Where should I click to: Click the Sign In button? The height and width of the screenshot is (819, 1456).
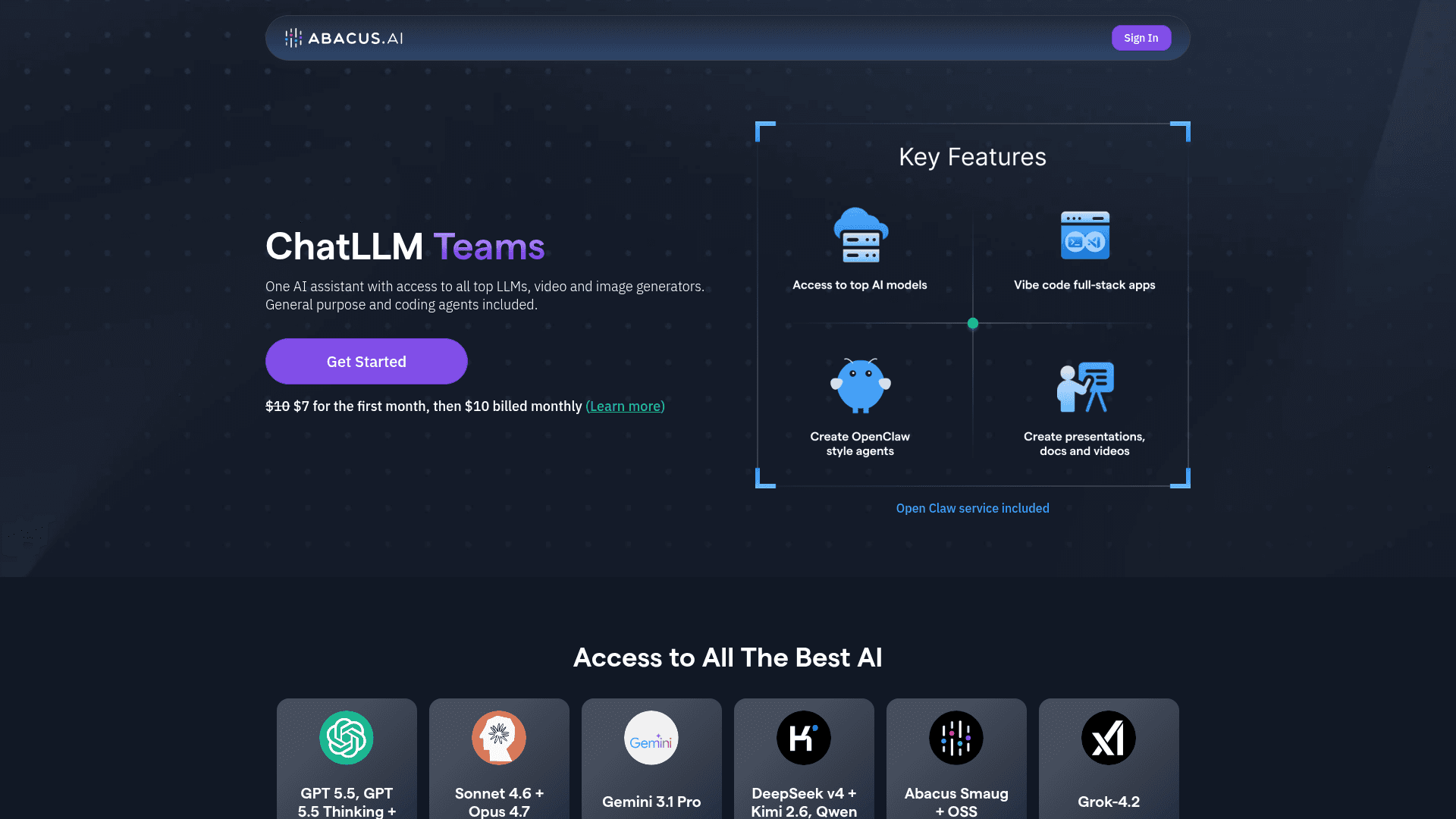coord(1141,38)
